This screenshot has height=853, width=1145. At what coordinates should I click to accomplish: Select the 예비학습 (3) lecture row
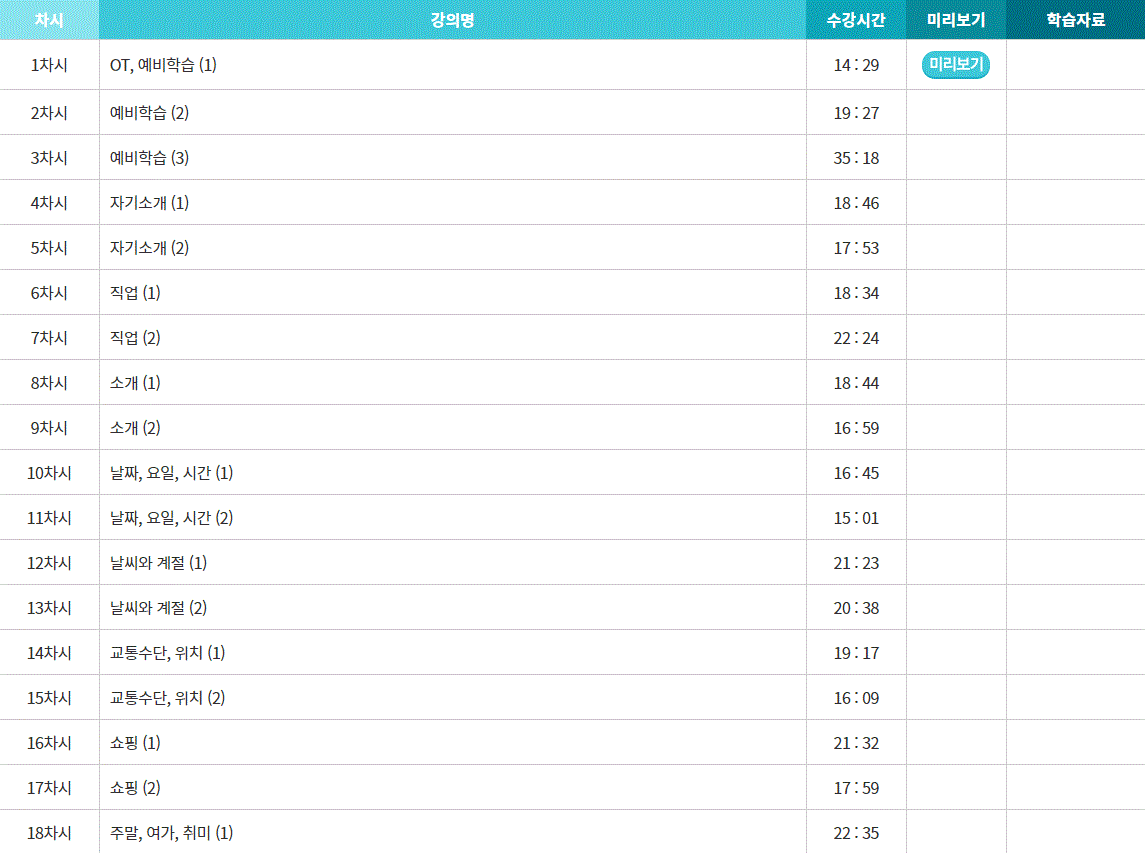point(149,158)
